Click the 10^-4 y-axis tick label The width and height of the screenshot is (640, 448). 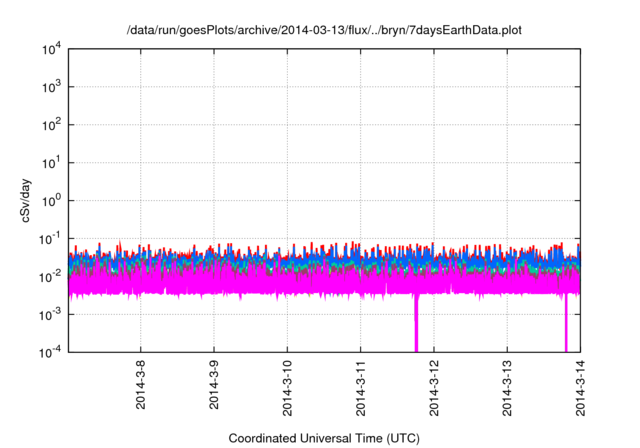point(50,352)
